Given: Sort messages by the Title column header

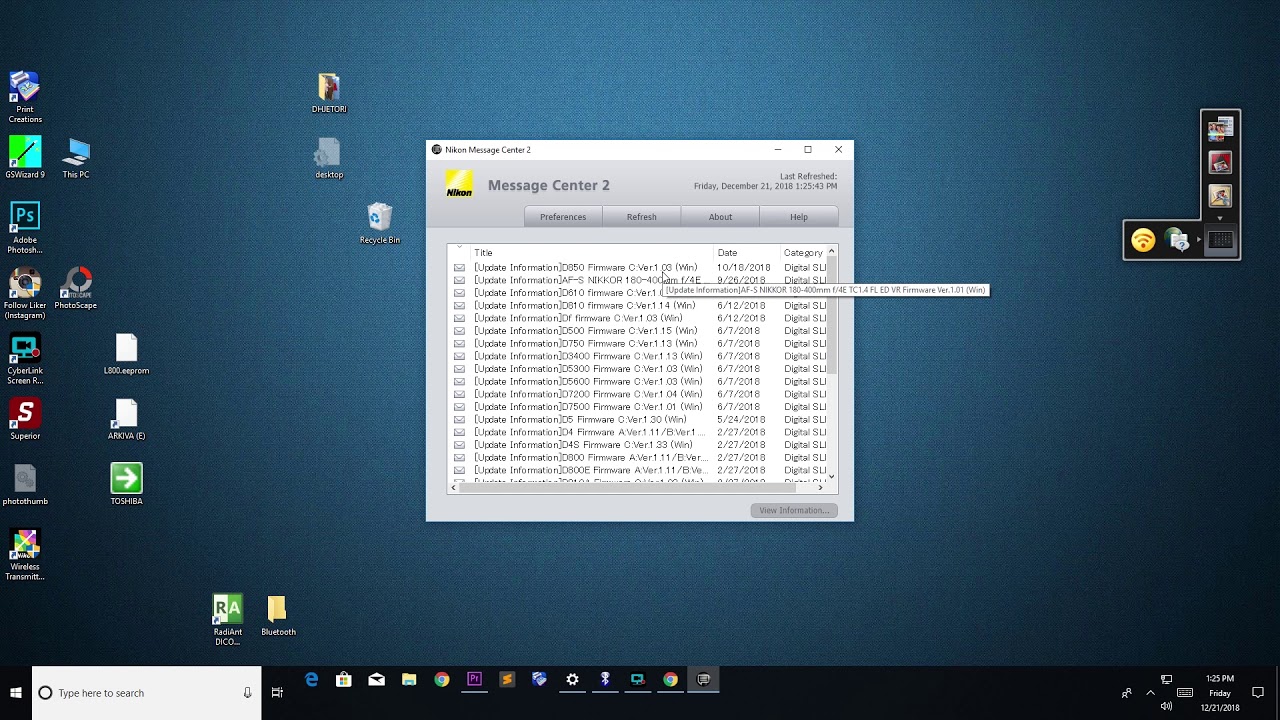Looking at the screenshot, I should coord(590,253).
